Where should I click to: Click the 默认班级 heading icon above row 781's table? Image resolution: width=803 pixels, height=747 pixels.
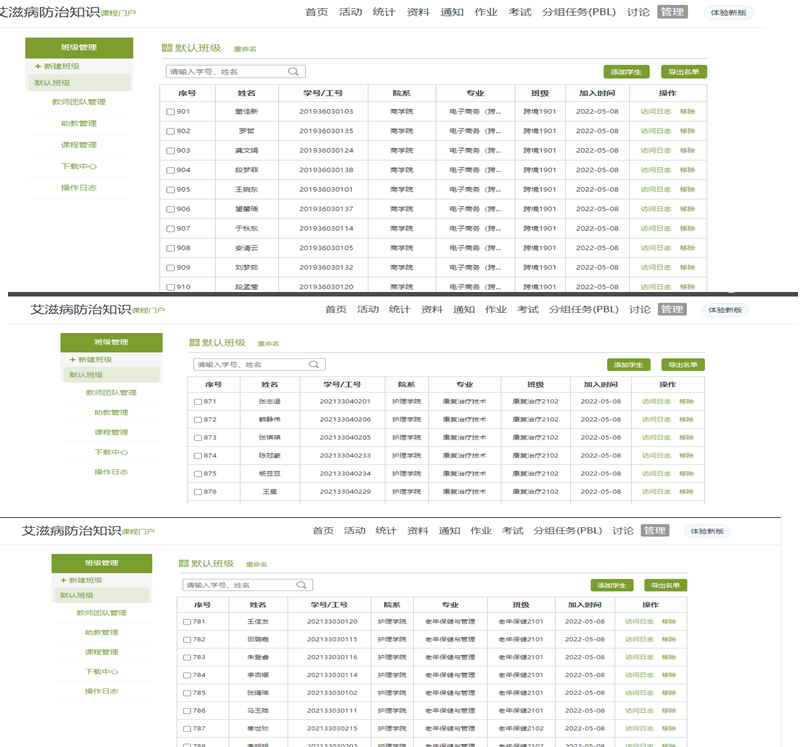184,564
